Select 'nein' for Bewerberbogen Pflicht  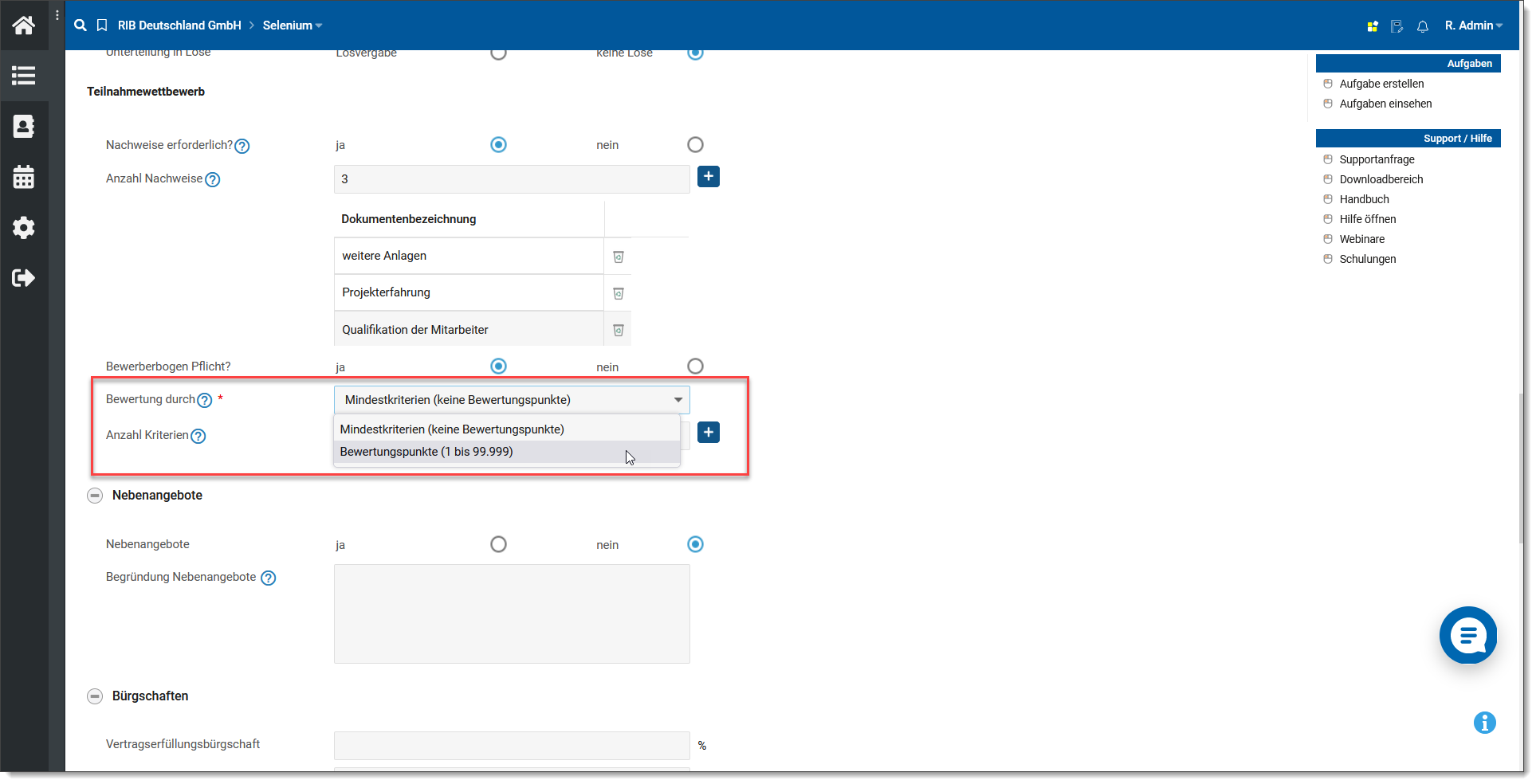695,367
